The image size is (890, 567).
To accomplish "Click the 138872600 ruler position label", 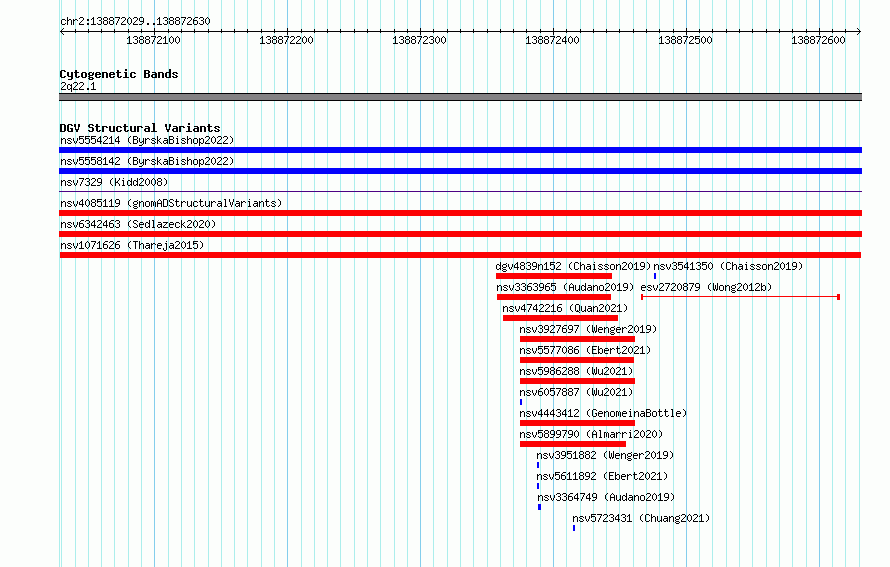I will 818,40.
